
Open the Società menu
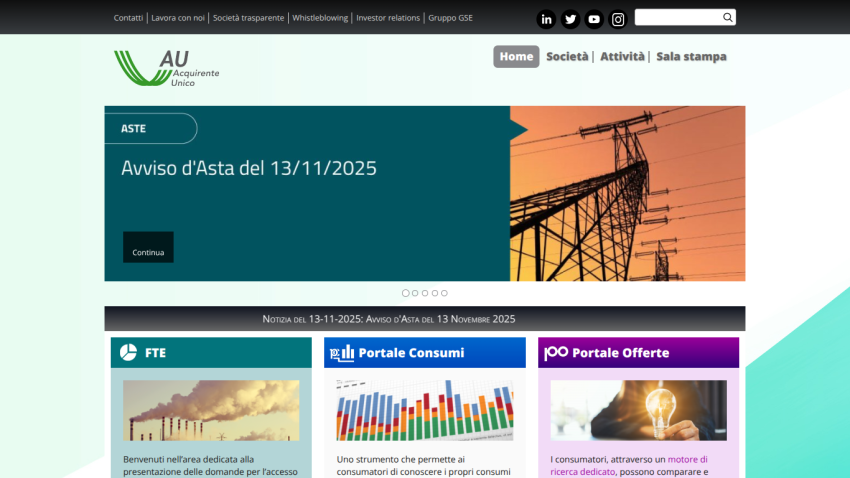pyautogui.click(x=567, y=56)
